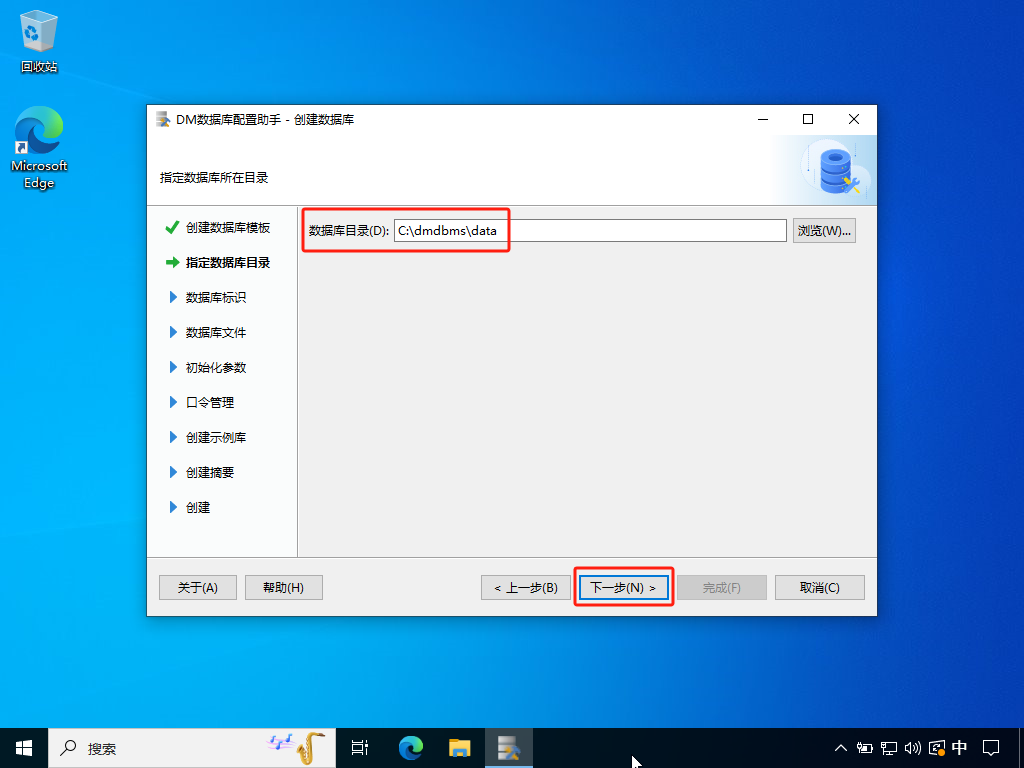
Task: Click the DM assistant title bar icon
Action: 163,120
